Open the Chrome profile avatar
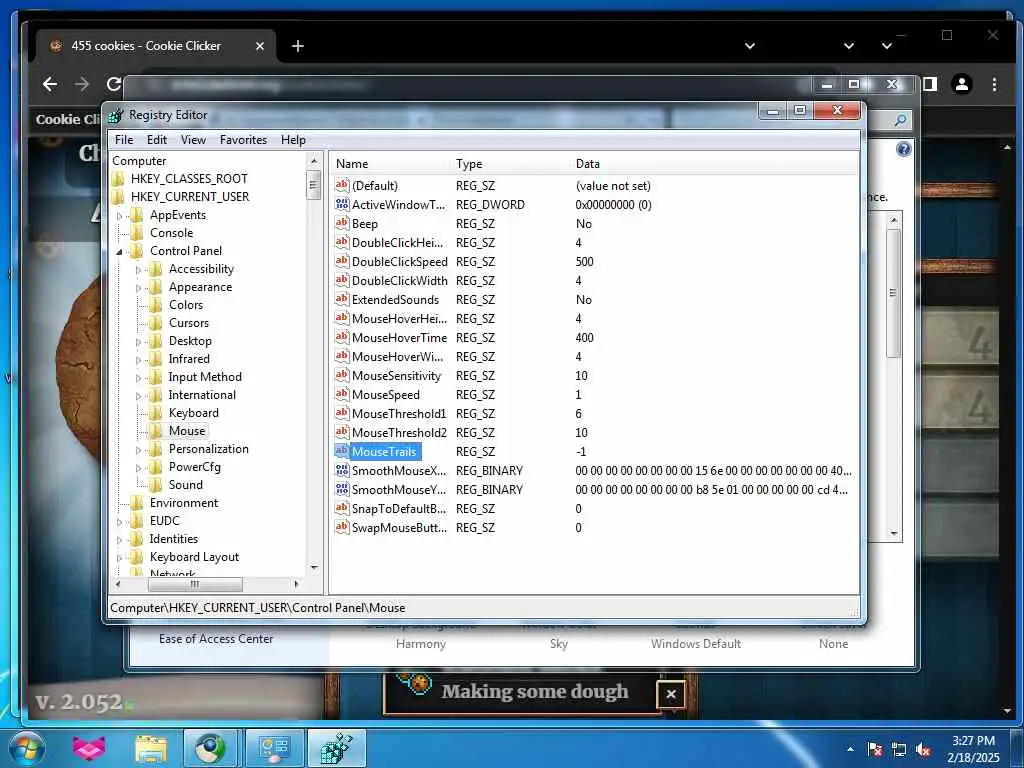This screenshot has height=768, width=1024. 962,84
